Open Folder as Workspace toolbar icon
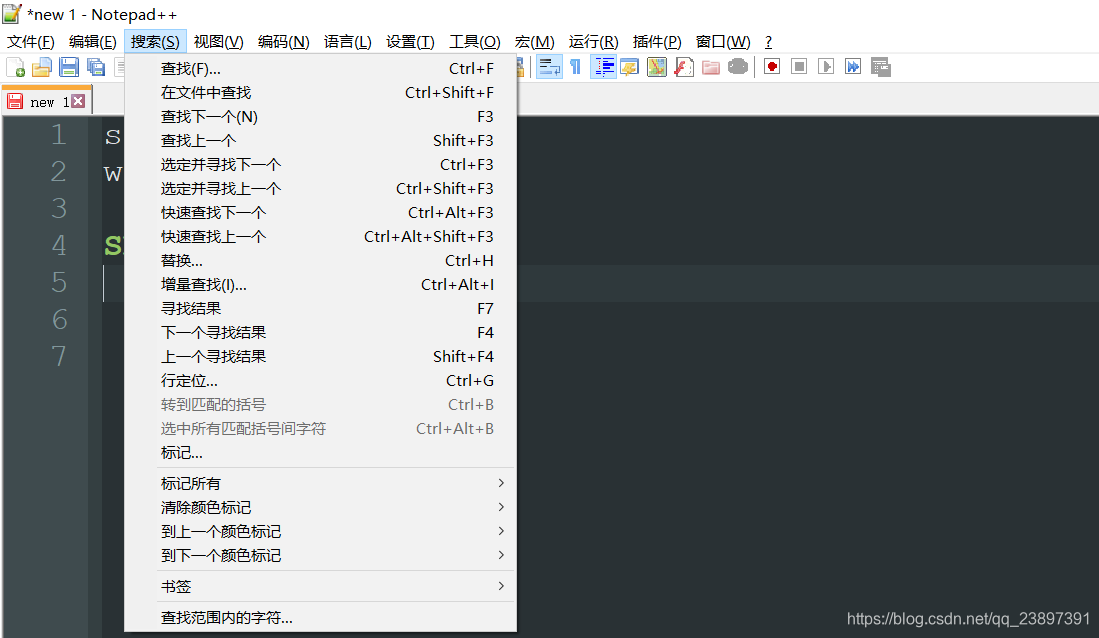Screen dimensions: 1099x638 pos(711,67)
